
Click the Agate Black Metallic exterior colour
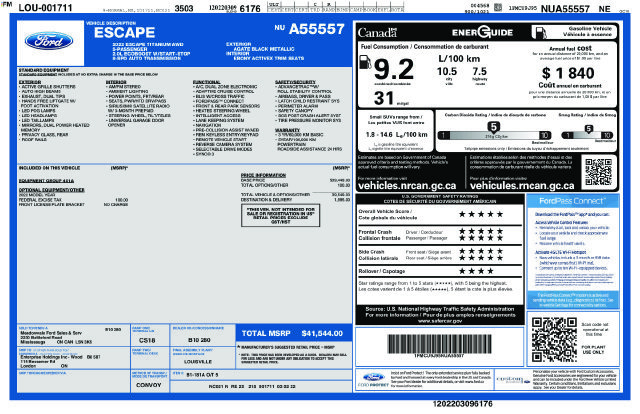264,49
